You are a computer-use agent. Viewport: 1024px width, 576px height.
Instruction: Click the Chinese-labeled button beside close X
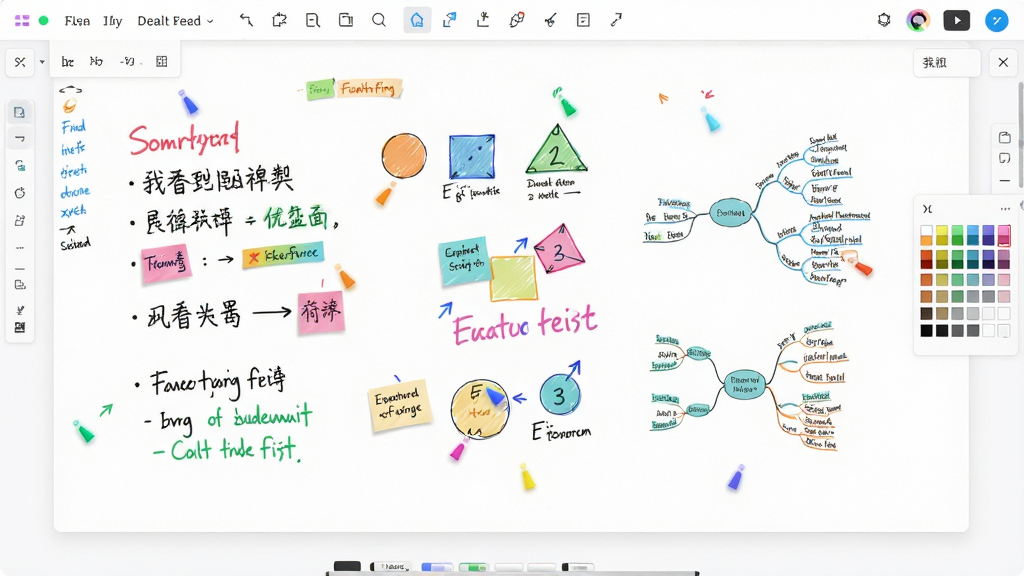947,63
